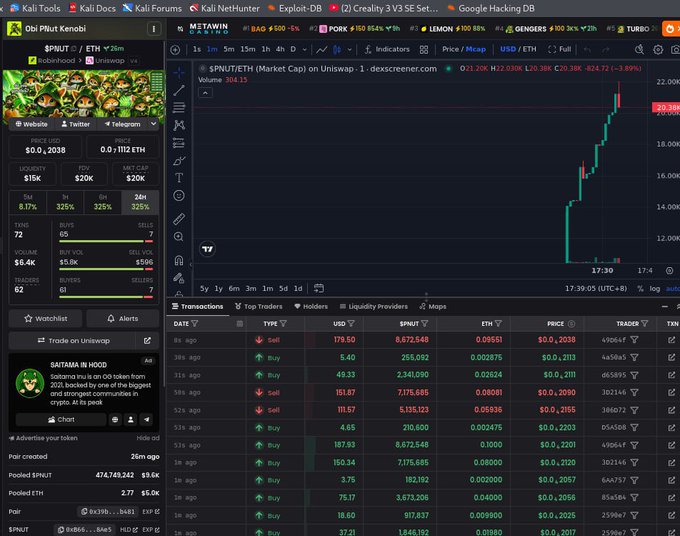Screen dimensions: 680x536
Task: Open the token Twitter link
Action: tap(75, 124)
